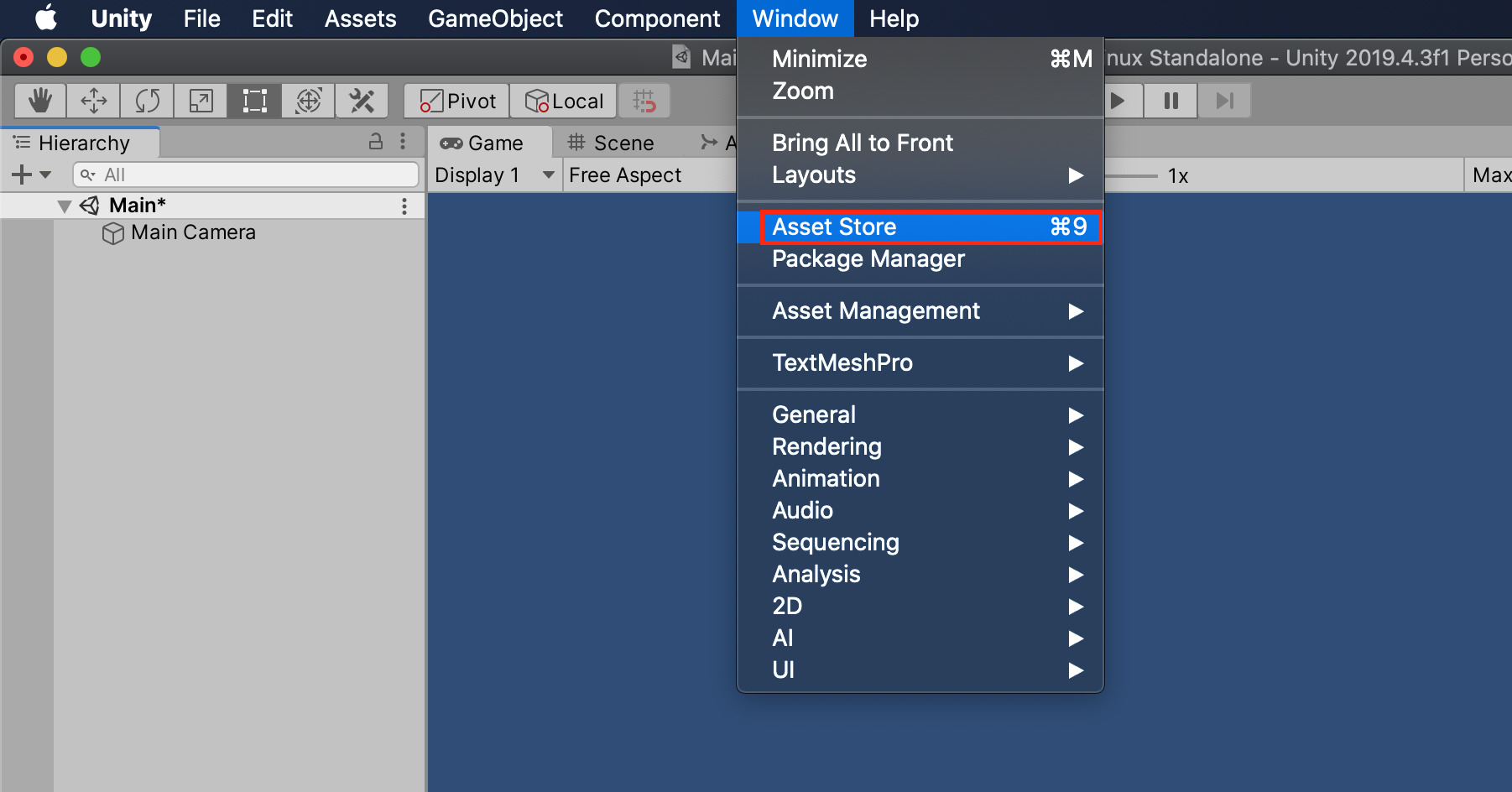Screen dimensions: 1512x792
Task: Toggle grid snapping in the toolbar
Action: pyautogui.click(x=644, y=100)
